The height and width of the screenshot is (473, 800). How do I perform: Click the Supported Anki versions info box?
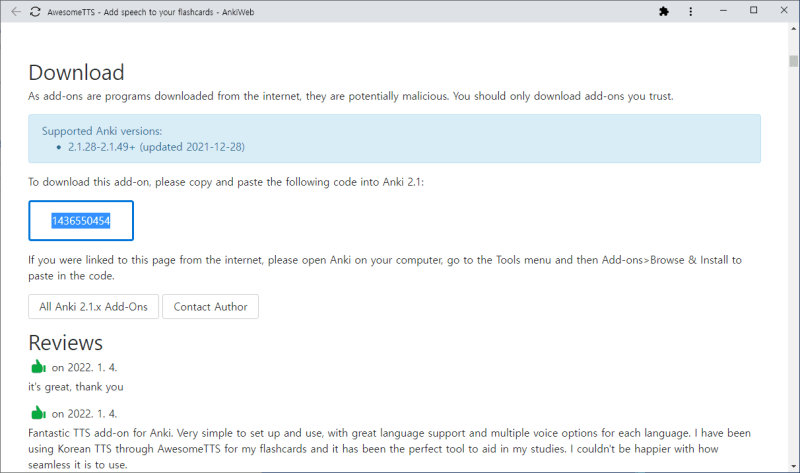[x=394, y=138]
